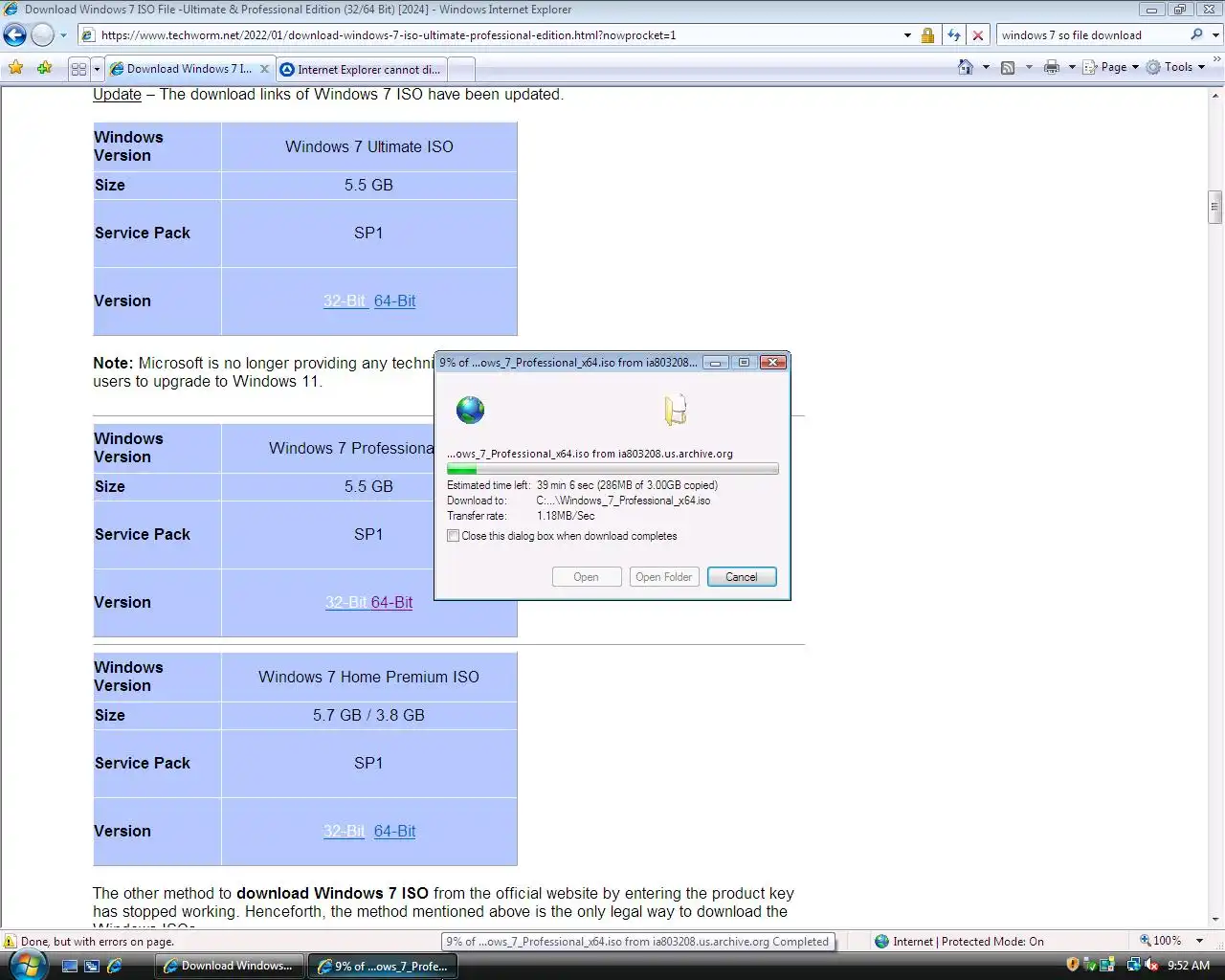1225x980 pixels.
Task: Click '5.7 GB / 3.8 GB' size cell
Action: 368,715
